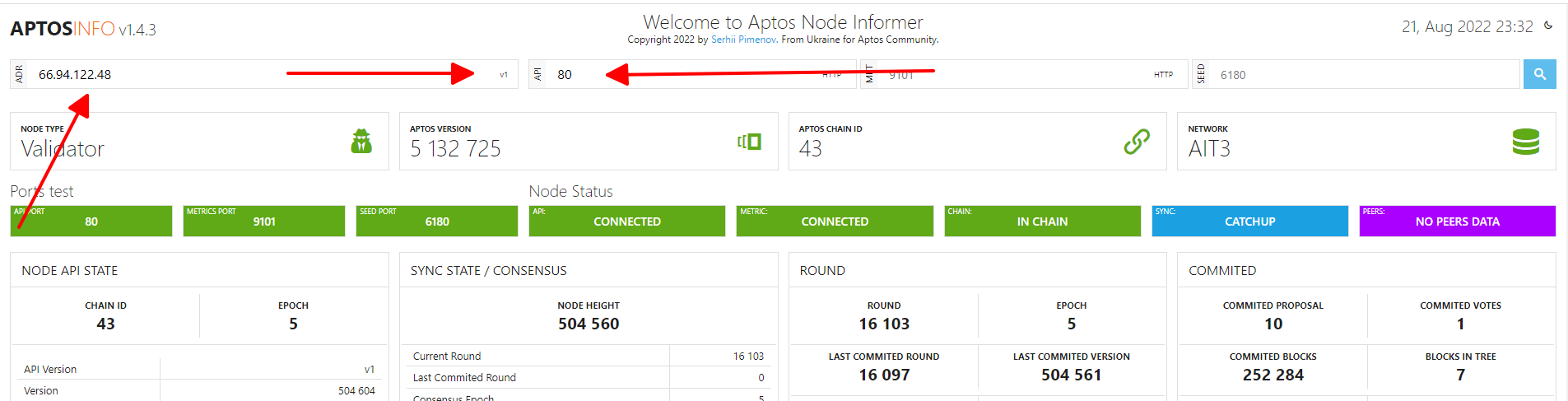Click the purple NO PEERS DATA tile

[x=1457, y=221]
